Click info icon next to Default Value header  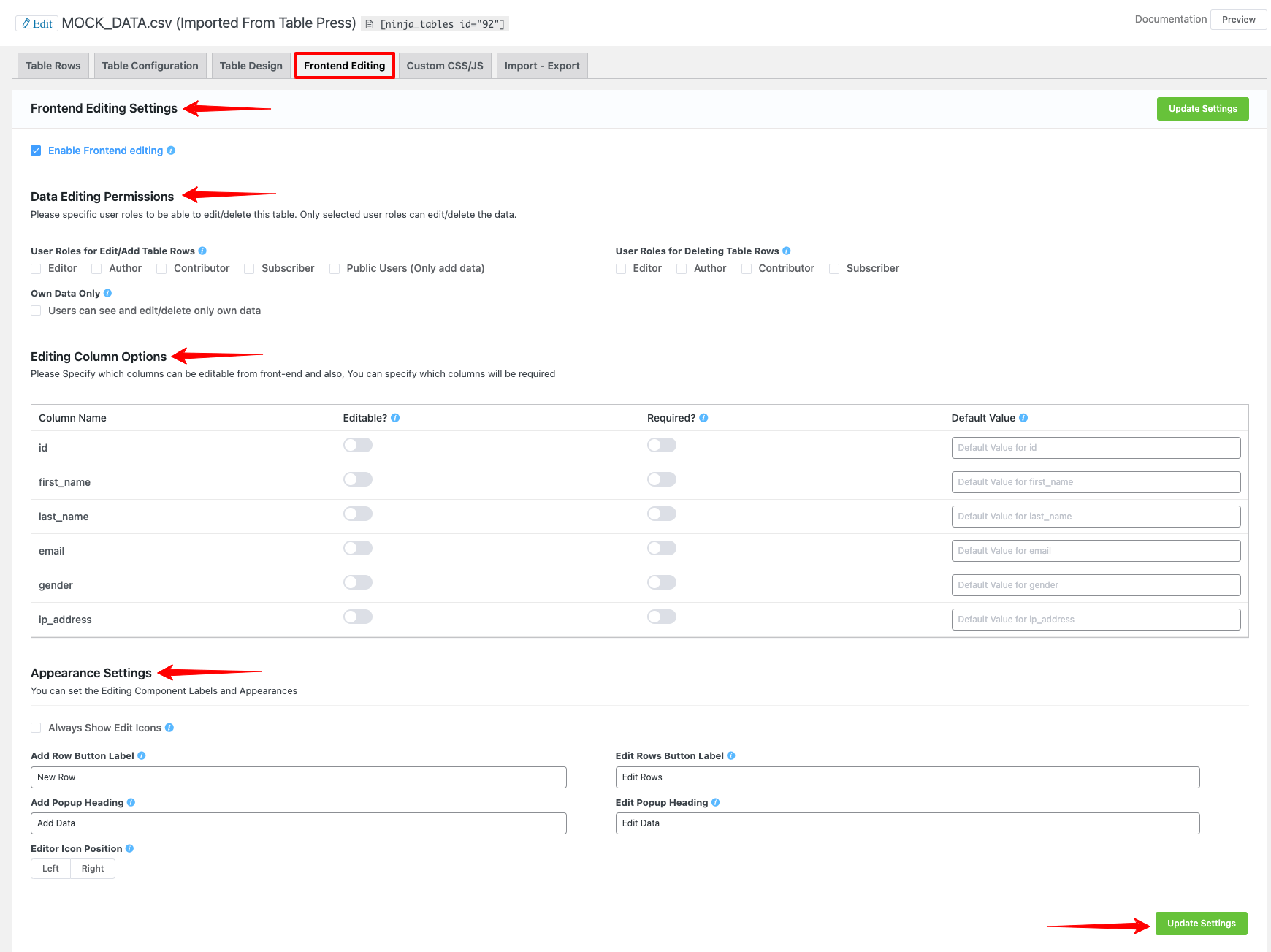click(x=1023, y=418)
